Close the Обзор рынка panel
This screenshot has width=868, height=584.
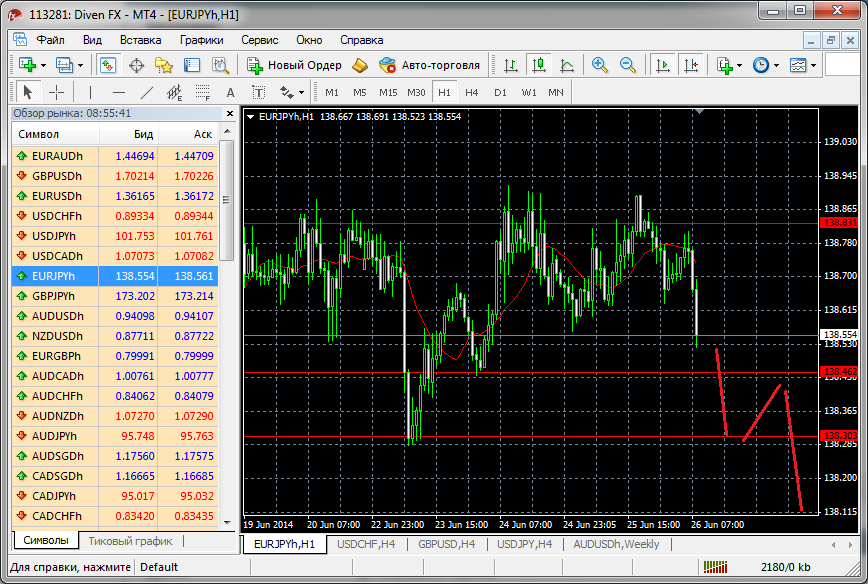pyautogui.click(x=230, y=113)
